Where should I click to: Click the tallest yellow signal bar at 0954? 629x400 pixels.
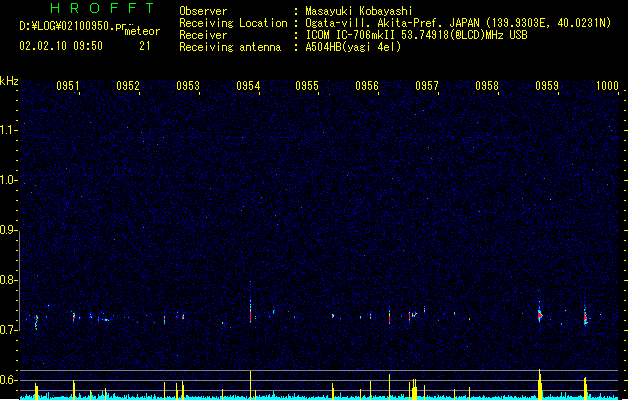pyautogui.click(x=251, y=385)
